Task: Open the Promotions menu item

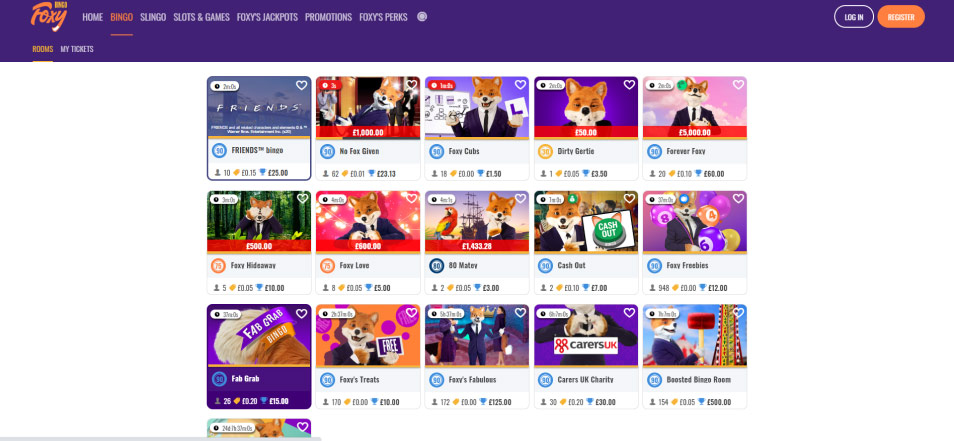Action: pyautogui.click(x=329, y=17)
